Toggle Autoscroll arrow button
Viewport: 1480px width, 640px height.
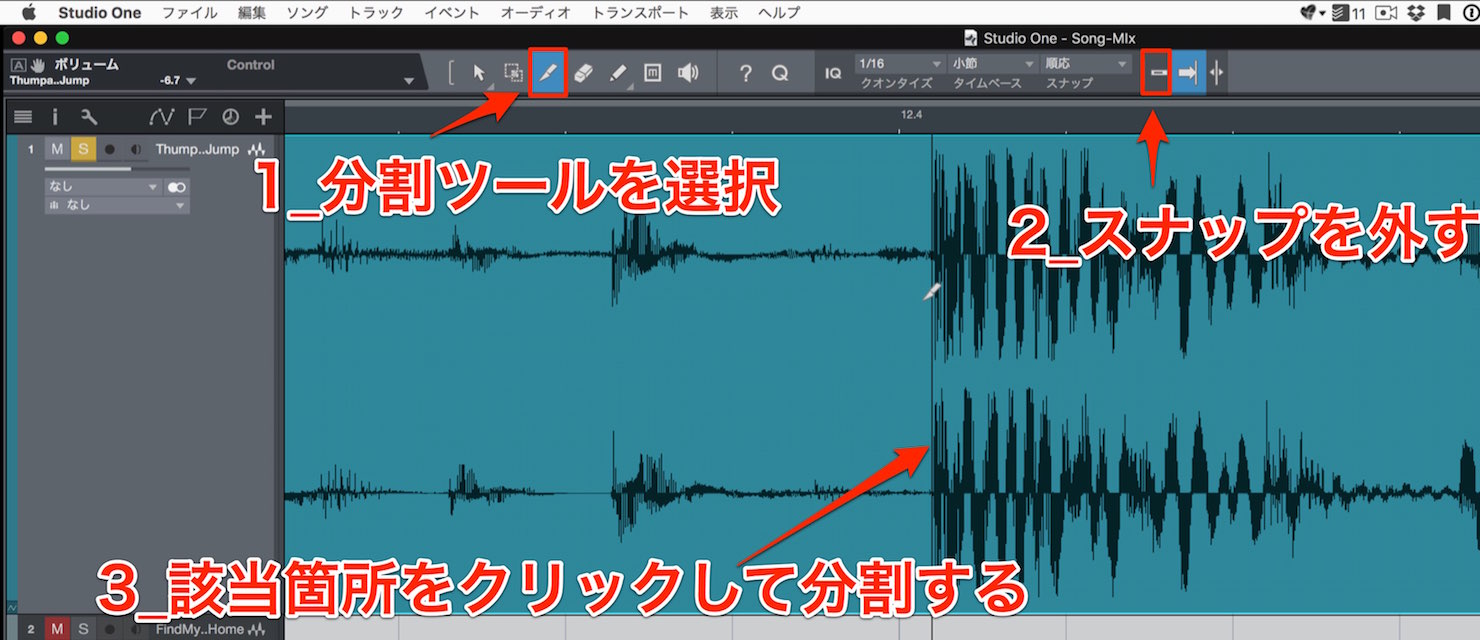click(1188, 73)
